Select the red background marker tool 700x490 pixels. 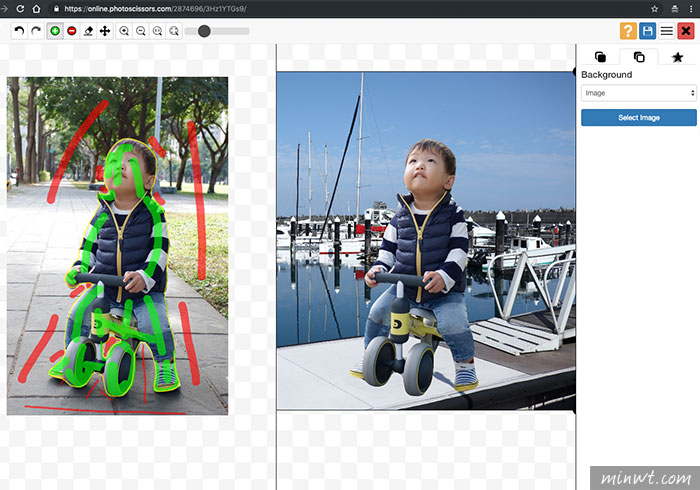[71, 31]
